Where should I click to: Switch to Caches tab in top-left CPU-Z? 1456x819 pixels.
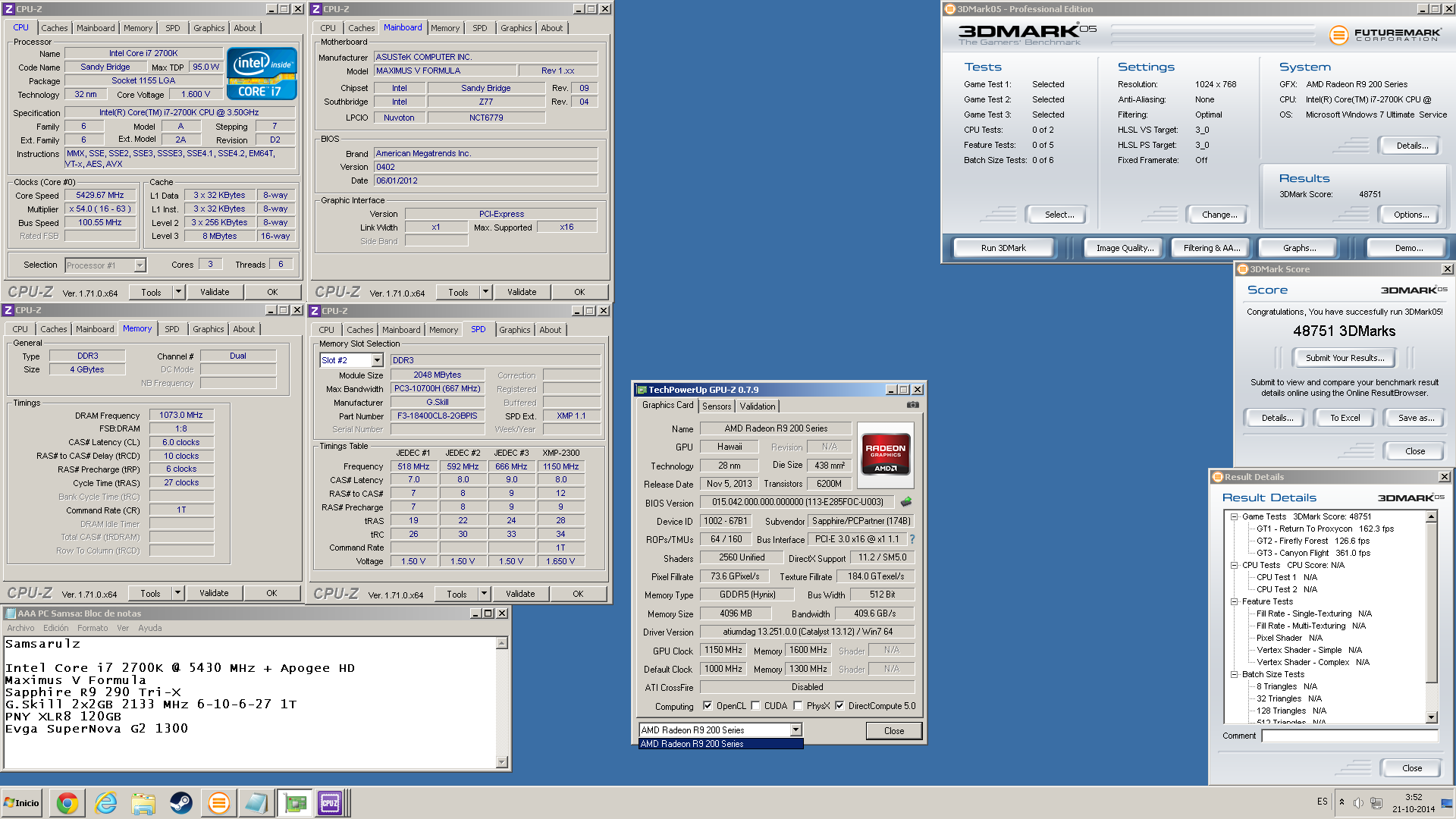55,28
